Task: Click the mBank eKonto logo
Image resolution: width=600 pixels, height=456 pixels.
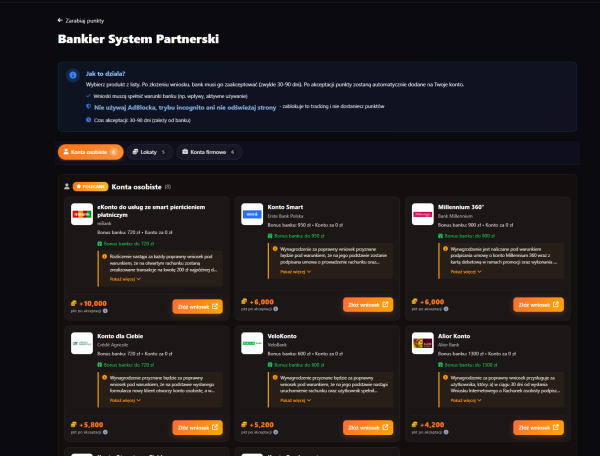Action: coord(82,214)
